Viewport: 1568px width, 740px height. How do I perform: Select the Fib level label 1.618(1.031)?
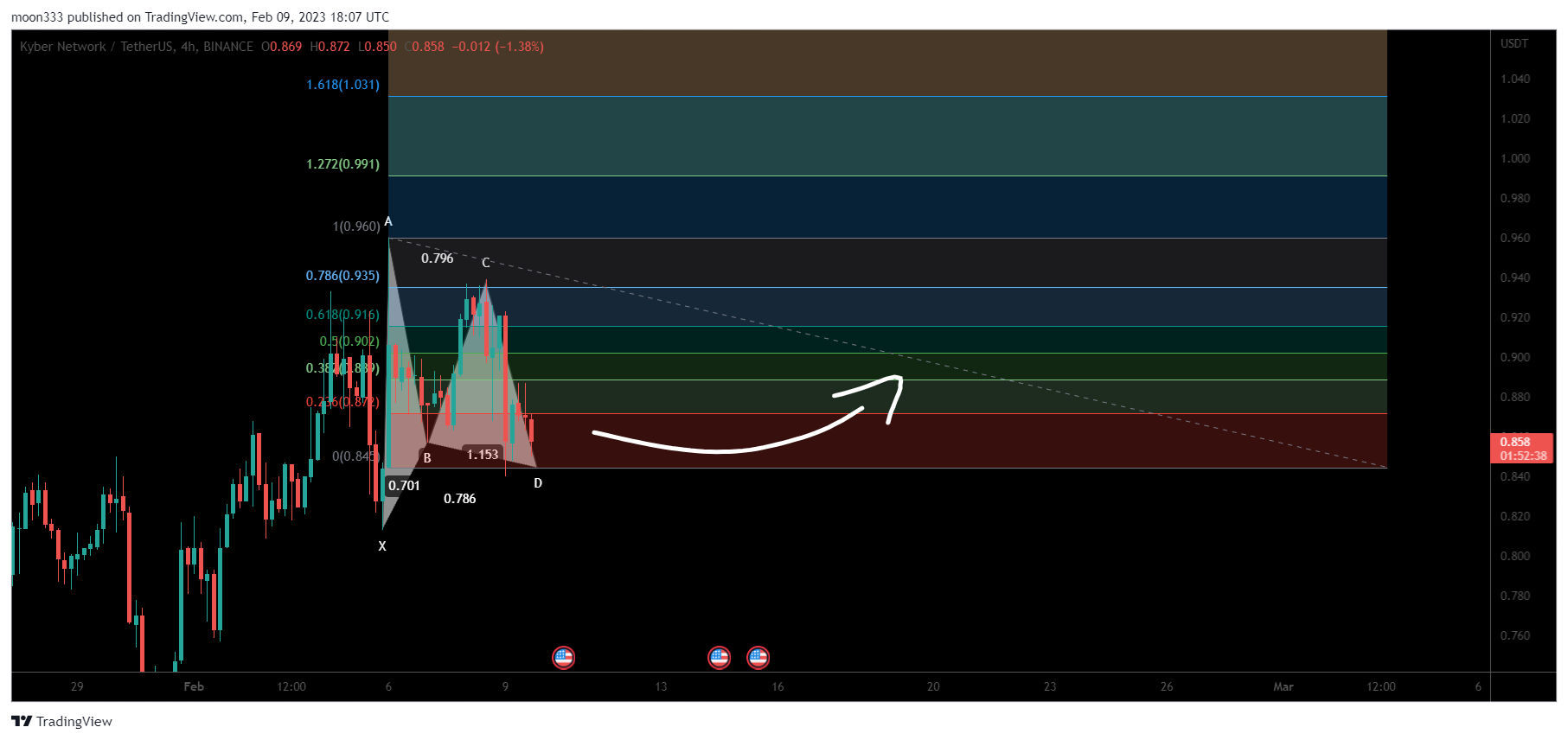[342, 85]
